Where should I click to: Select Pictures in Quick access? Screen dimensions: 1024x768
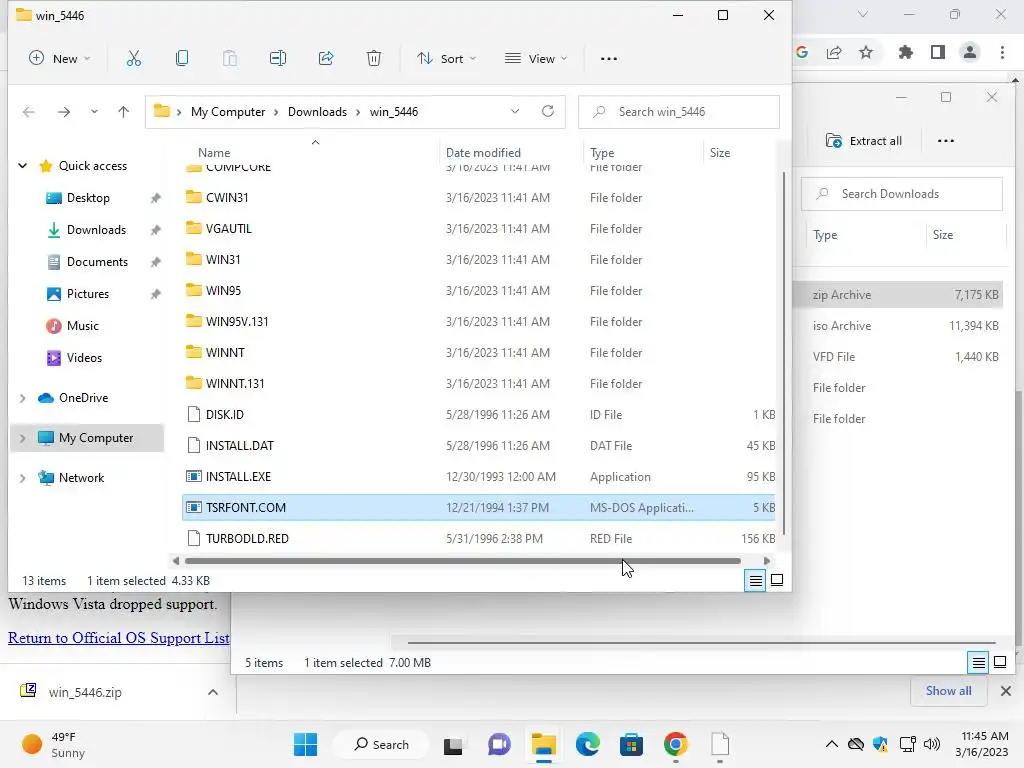pos(88,294)
